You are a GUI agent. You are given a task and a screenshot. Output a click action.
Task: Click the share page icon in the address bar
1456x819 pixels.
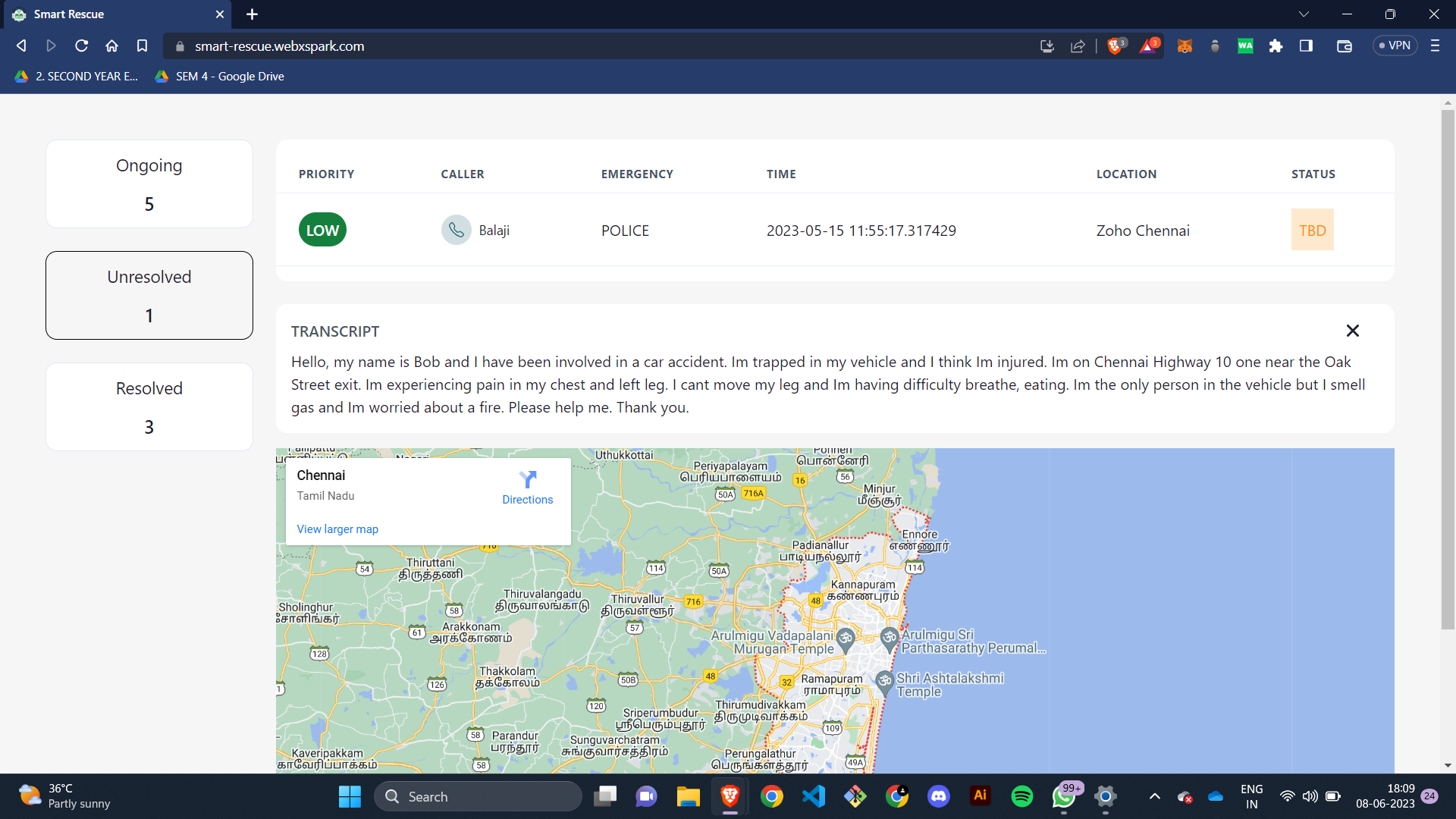1078,46
